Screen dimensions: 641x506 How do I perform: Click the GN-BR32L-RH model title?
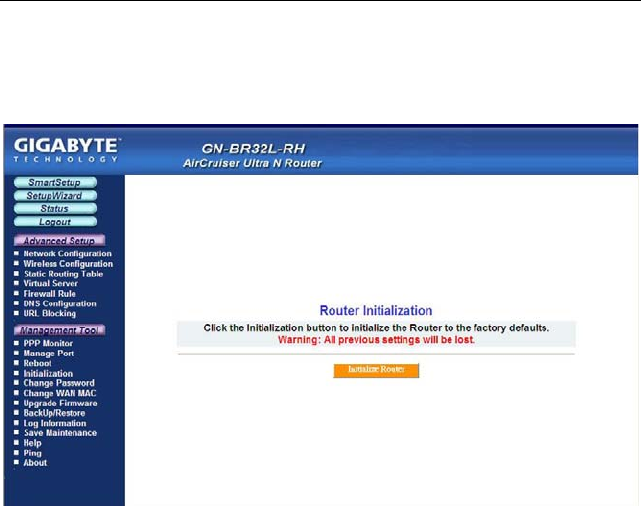[x=253, y=148]
